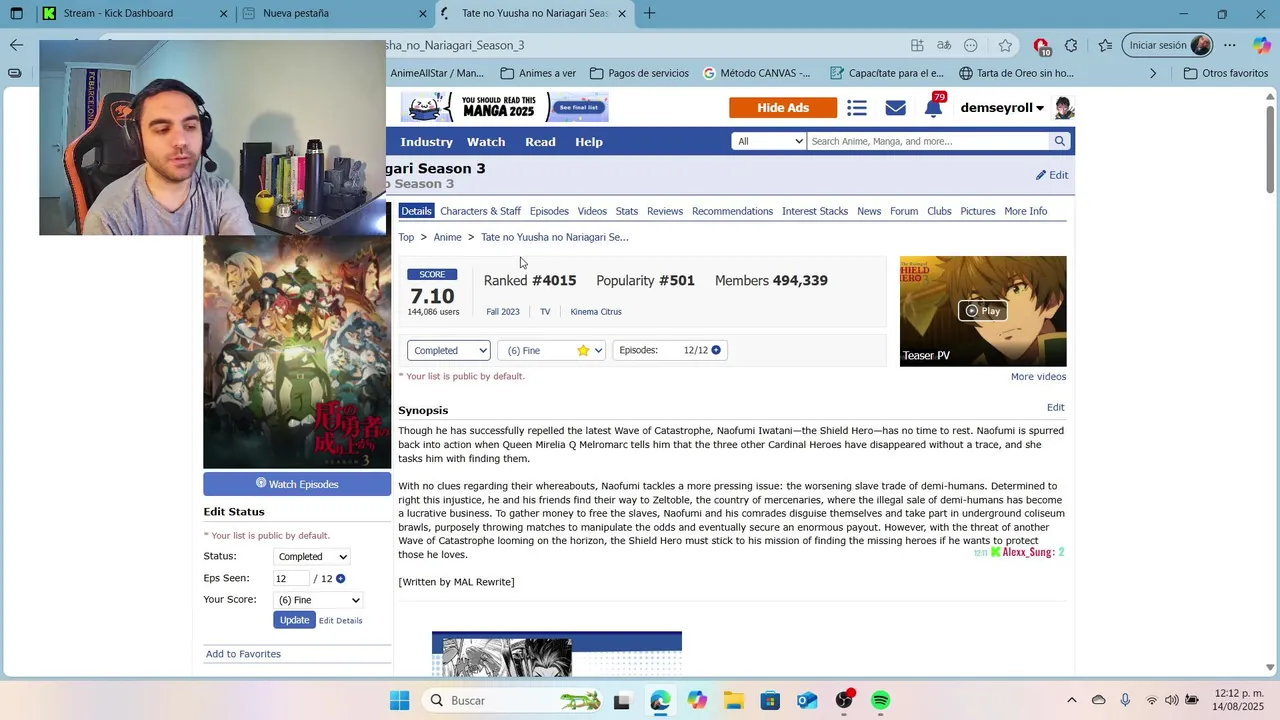Click the Kinema Citrus studio link
The width and height of the screenshot is (1280, 720).
[596, 312]
